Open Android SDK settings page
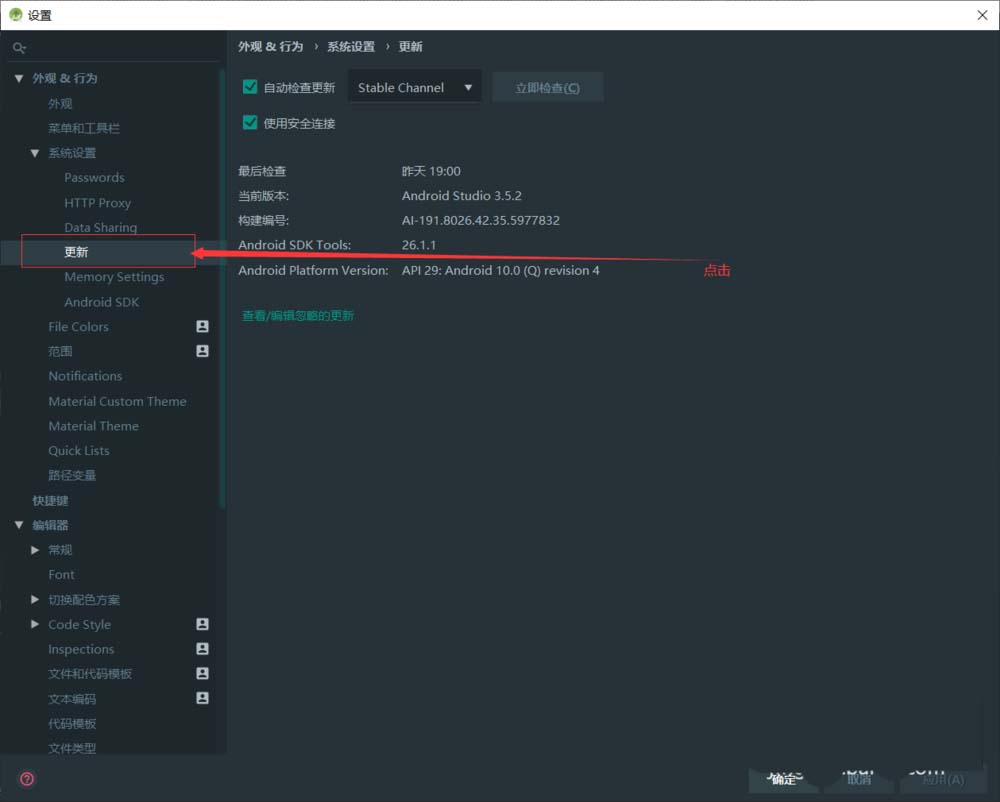Screen dimensions: 1000x802 101,302
